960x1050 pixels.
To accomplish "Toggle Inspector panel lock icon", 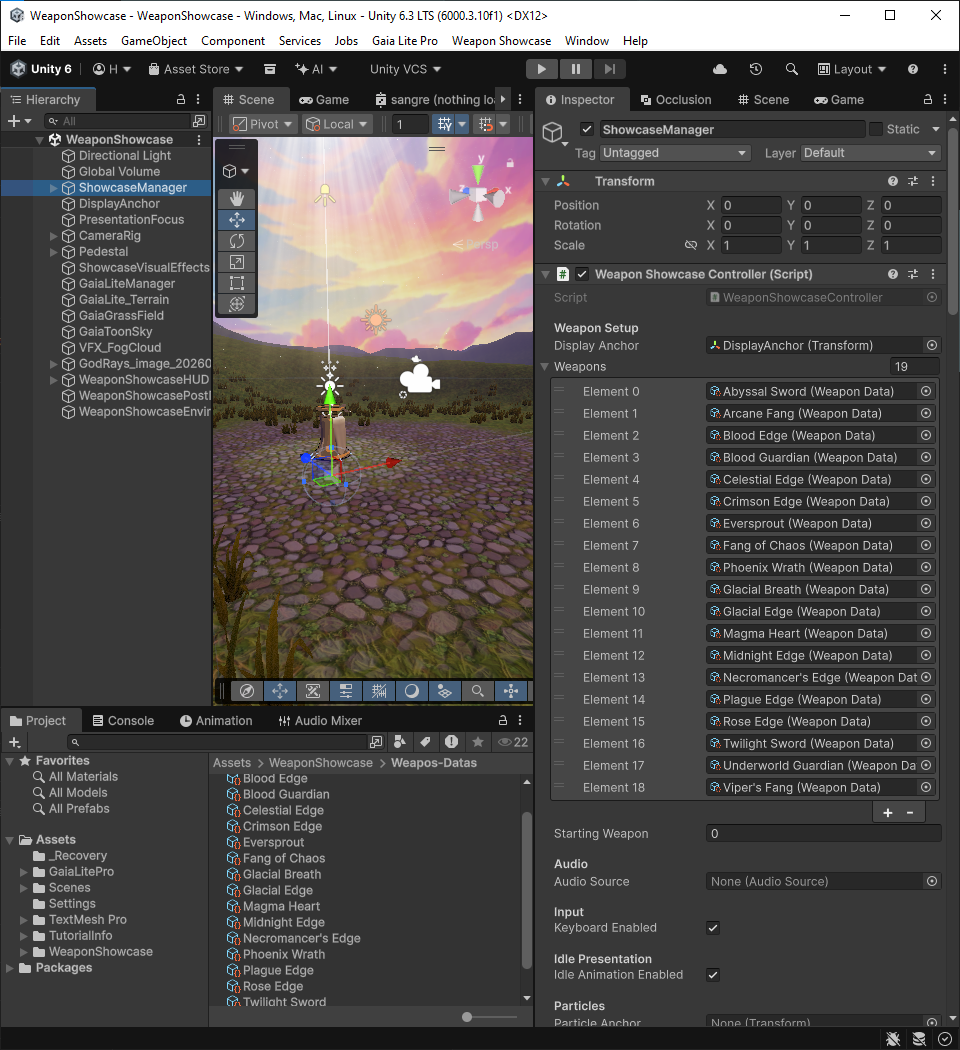I will (x=927, y=99).
